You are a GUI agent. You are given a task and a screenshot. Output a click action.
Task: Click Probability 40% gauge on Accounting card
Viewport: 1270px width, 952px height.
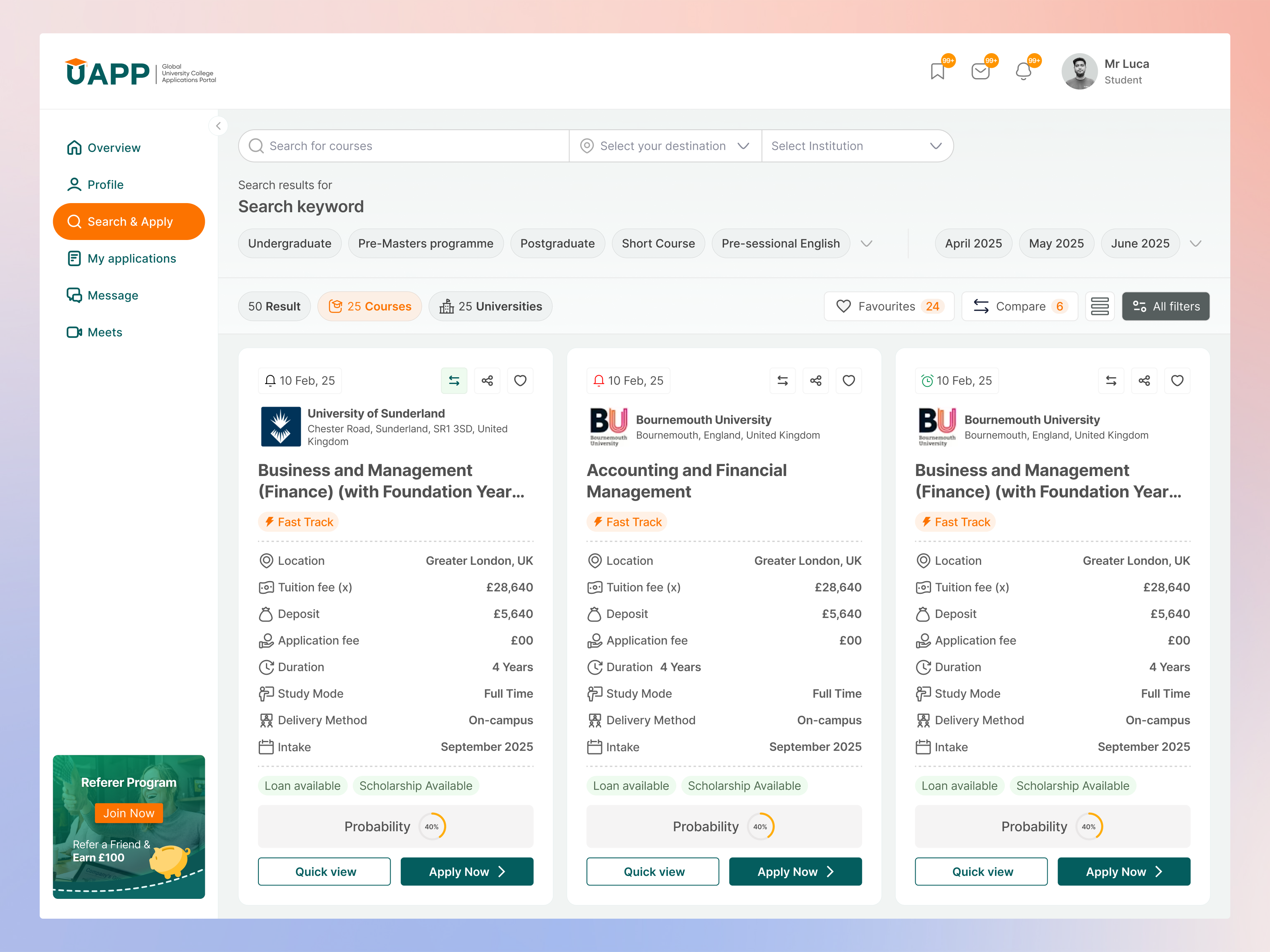761,826
